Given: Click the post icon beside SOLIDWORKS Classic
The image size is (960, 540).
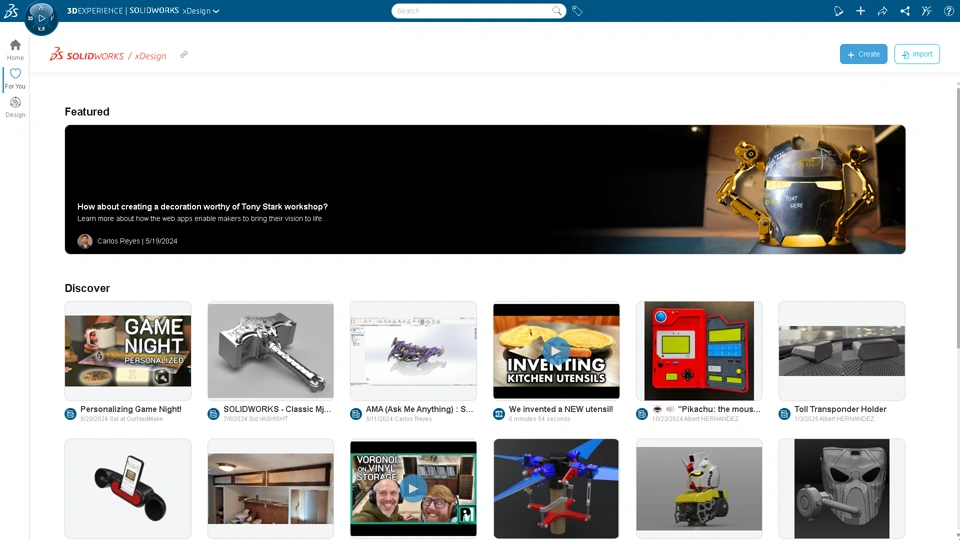Looking at the screenshot, I should [213, 414].
